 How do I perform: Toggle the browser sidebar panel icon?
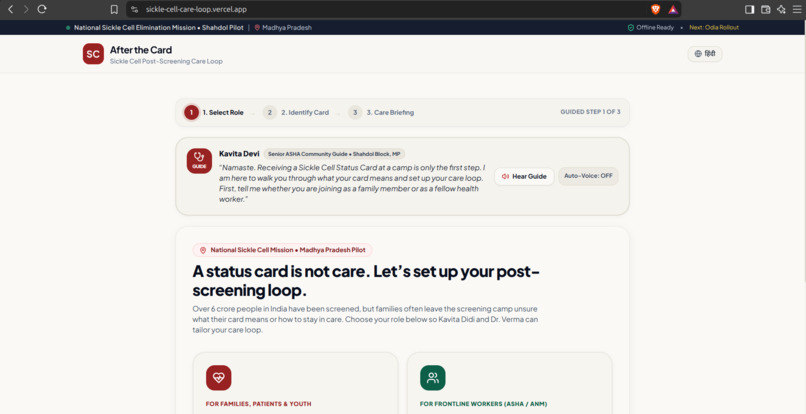coord(749,9)
